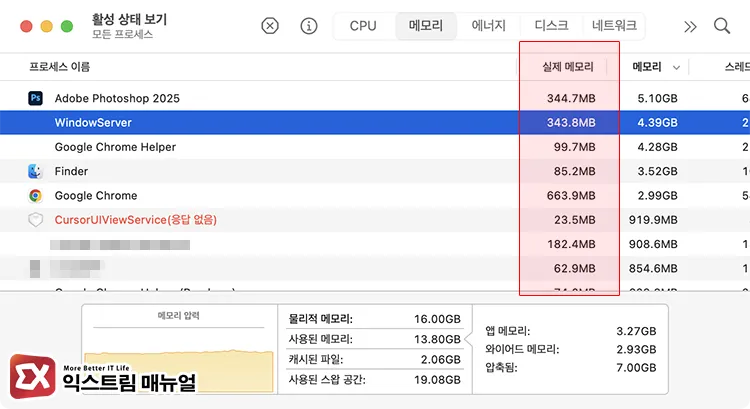Screen dimensions: 750x409
Task: Click the 344.7MB real memory value
Action: click(571, 99)
